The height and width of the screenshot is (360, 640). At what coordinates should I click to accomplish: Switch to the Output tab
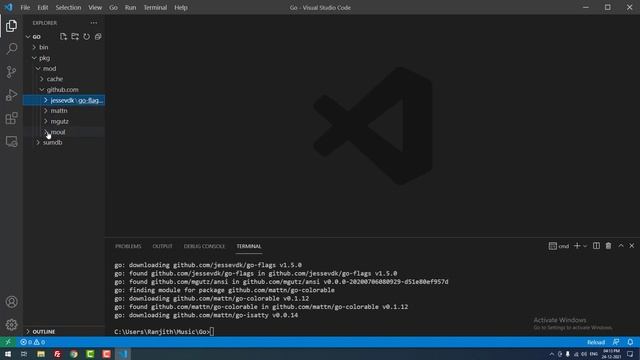(x=162, y=246)
